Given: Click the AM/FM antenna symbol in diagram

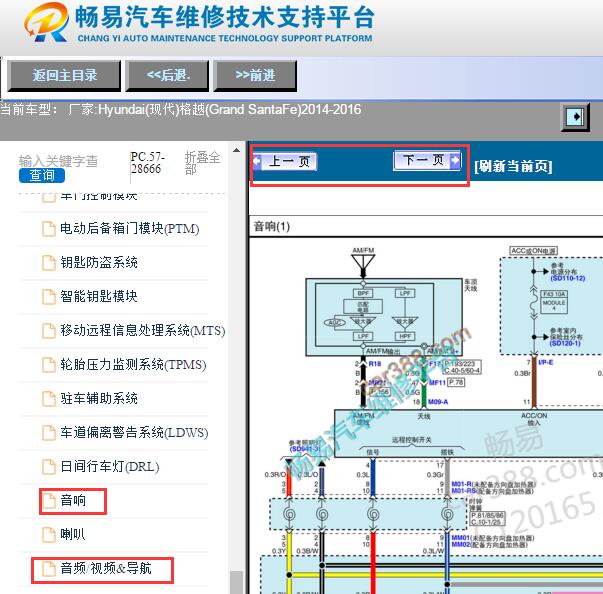Looking at the screenshot, I should [363, 263].
